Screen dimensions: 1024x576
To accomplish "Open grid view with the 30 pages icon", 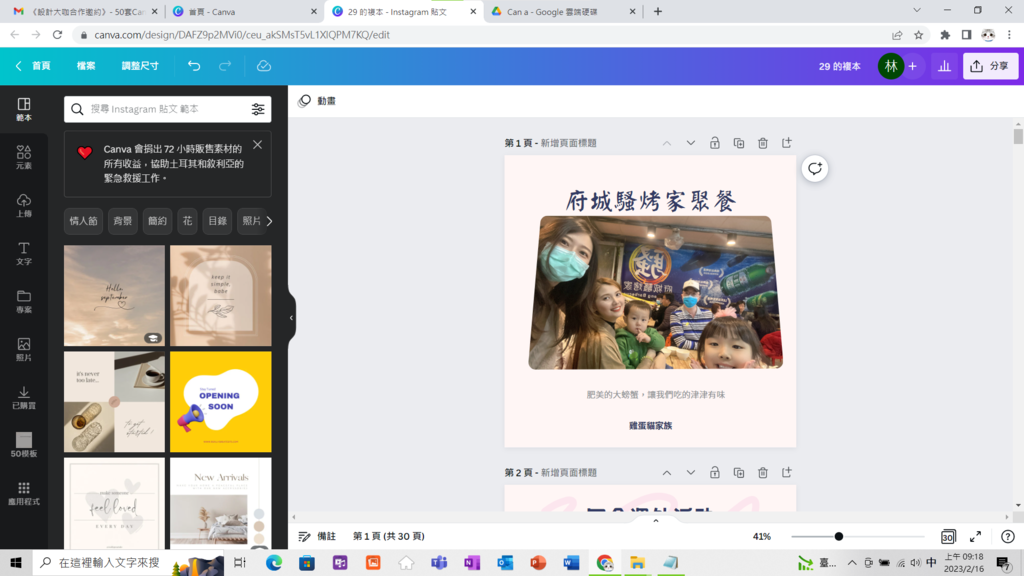I will (x=948, y=537).
